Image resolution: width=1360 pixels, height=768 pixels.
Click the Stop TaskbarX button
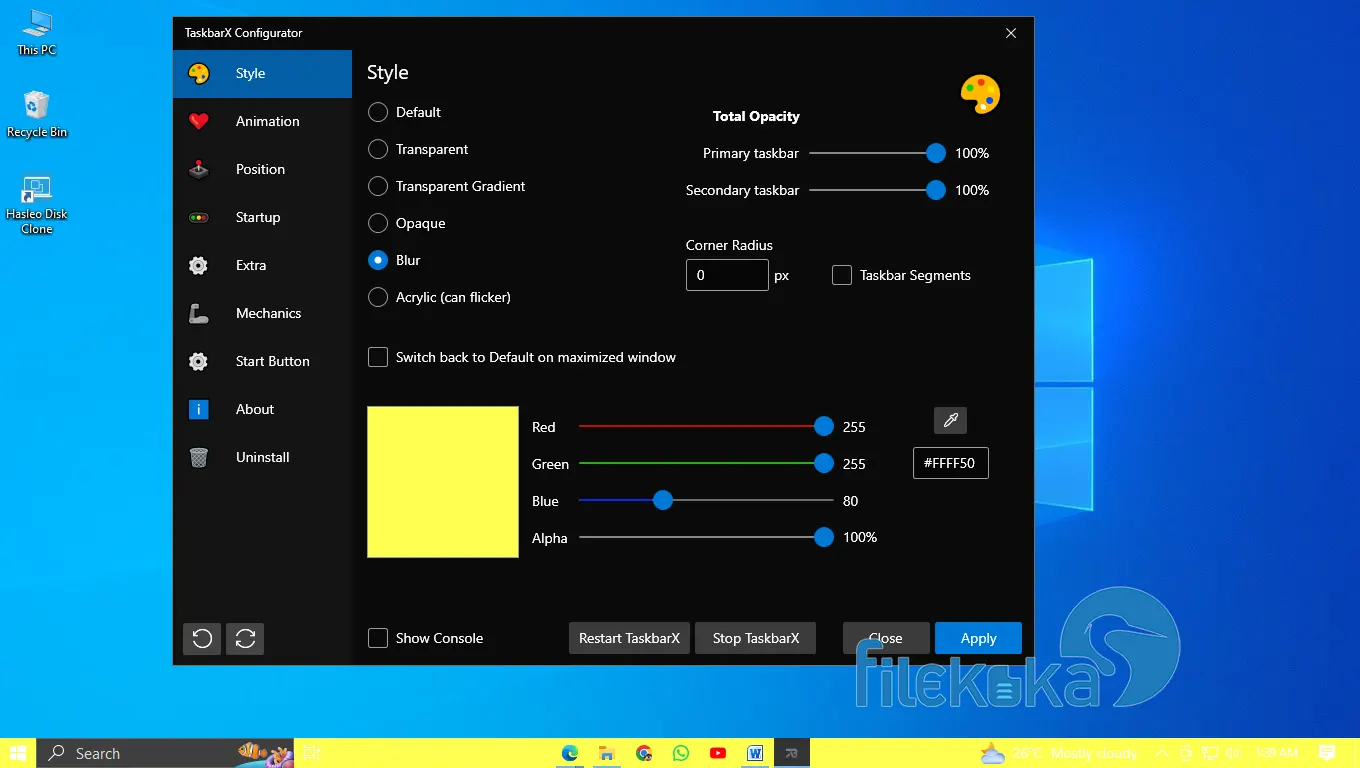[x=756, y=638]
